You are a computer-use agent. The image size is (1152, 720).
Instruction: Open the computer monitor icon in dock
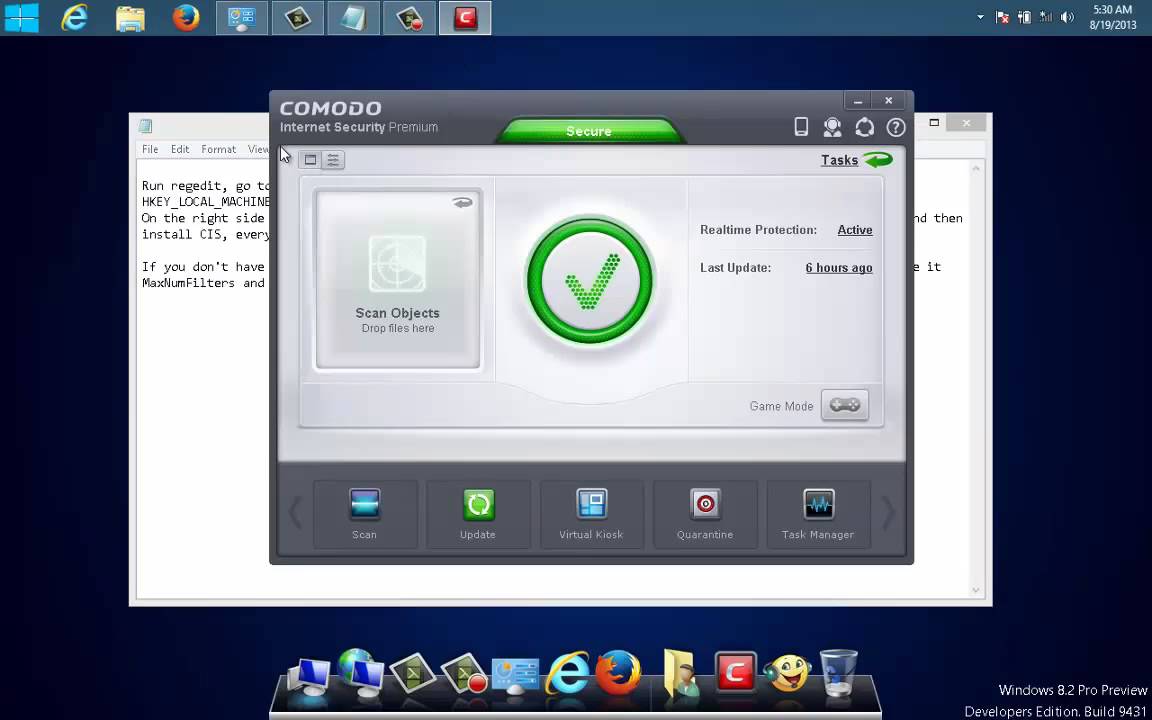click(x=309, y=676)
